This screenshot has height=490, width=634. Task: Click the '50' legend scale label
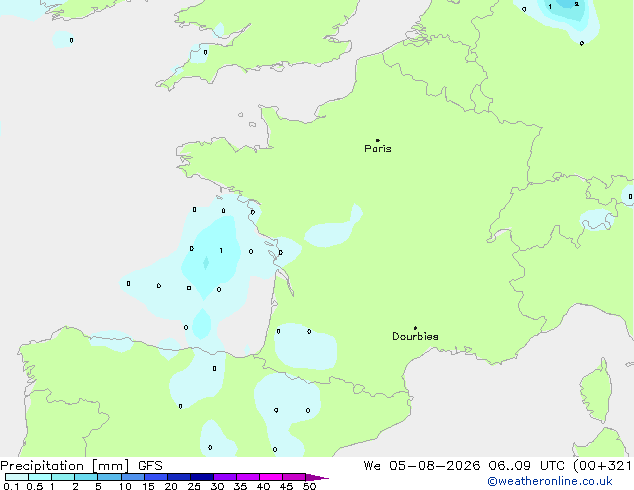click(310, 486)
